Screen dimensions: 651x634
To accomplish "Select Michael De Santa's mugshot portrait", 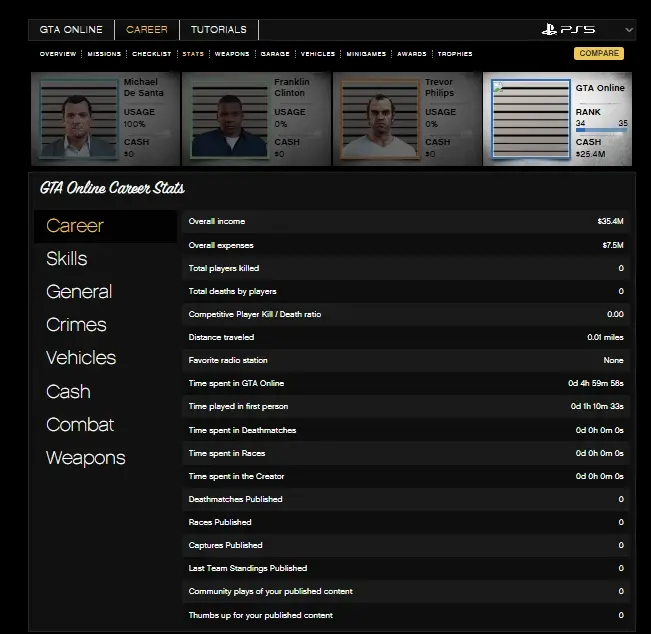I will [79, 119].
